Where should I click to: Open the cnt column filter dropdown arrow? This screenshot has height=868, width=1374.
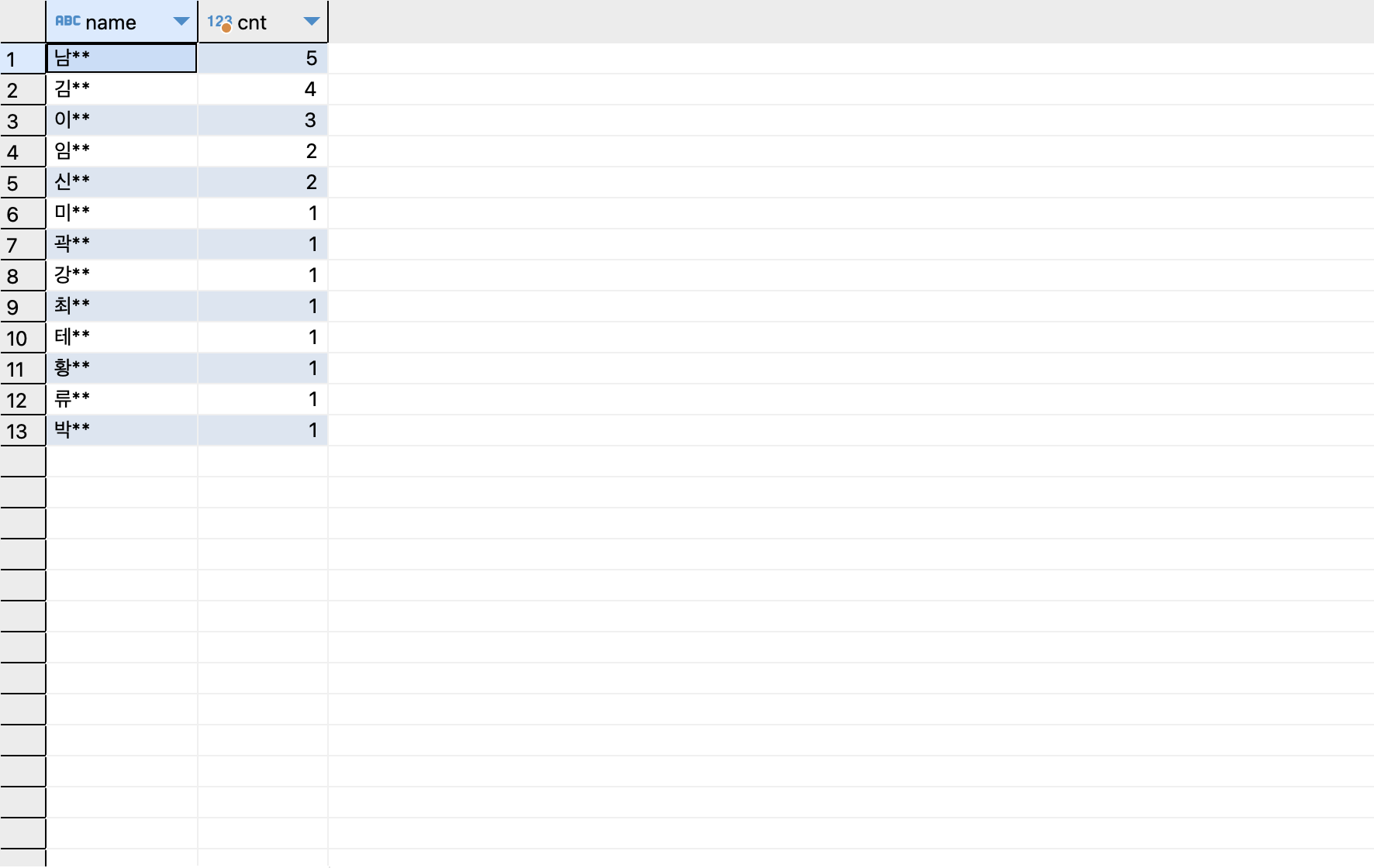[x=312, y=22]
